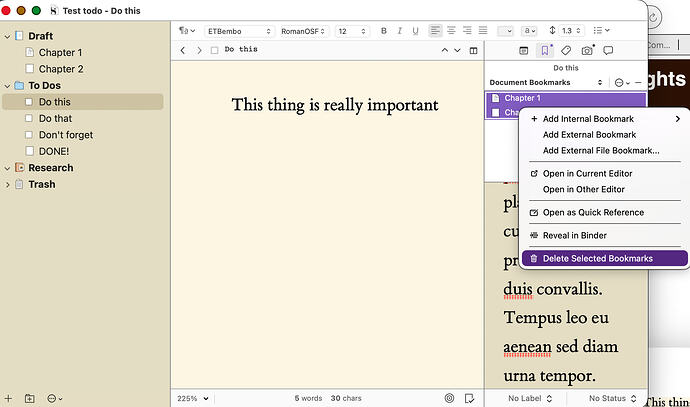Choose Reveal in Binder
Image resolution: width=690 pixels, height=407 pixels.
click(x=605, y=235)
